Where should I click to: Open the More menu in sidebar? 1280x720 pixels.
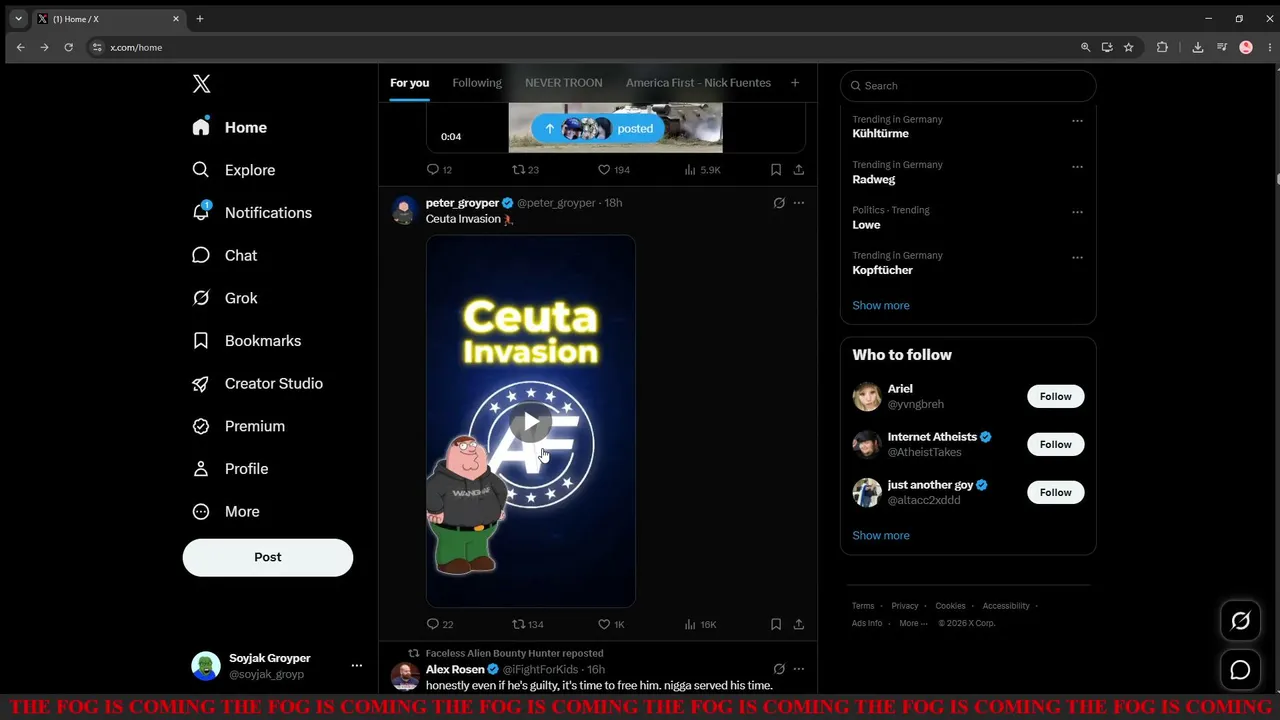(226, 511)
